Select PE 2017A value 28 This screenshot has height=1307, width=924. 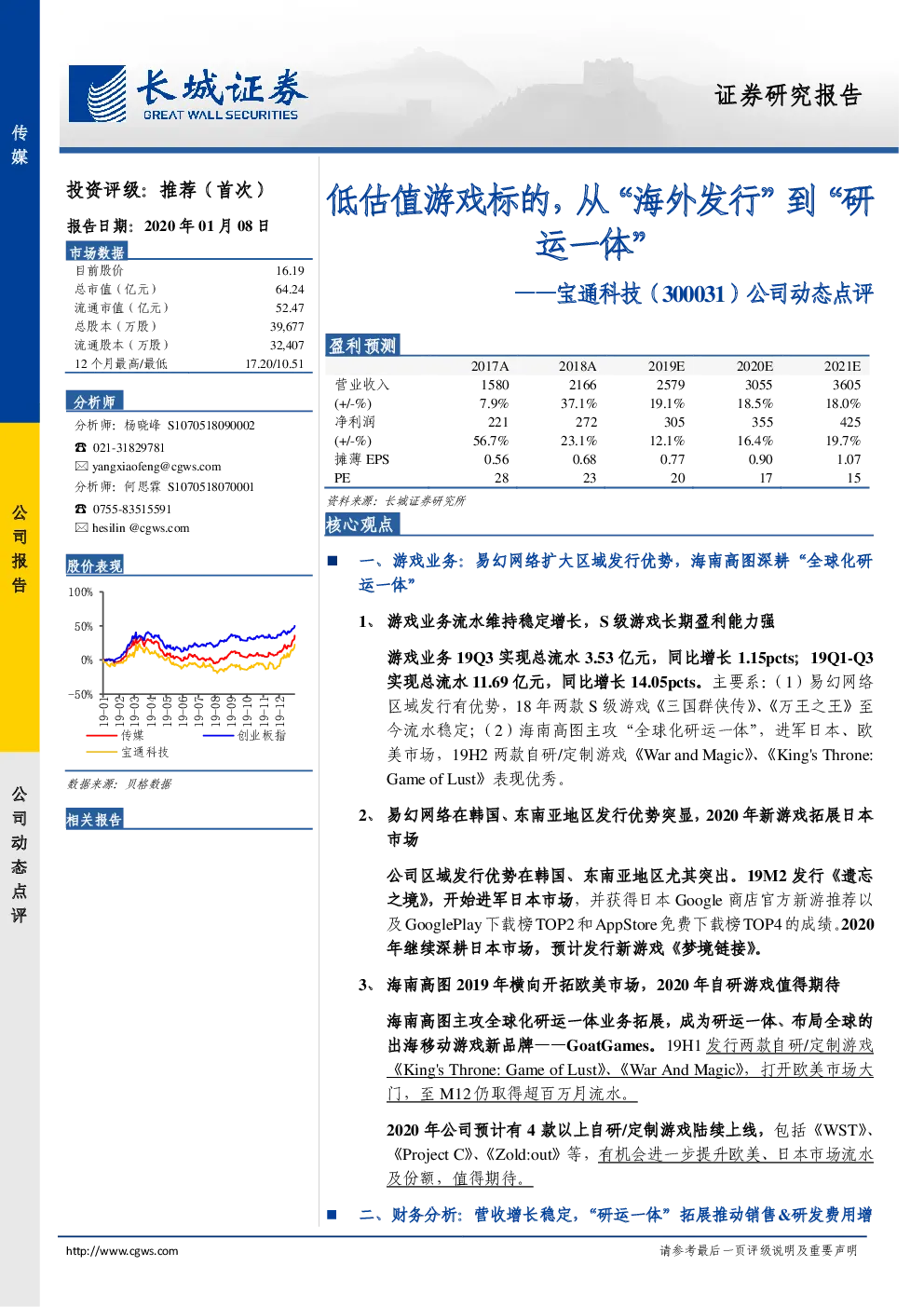[x=501, y=478]
